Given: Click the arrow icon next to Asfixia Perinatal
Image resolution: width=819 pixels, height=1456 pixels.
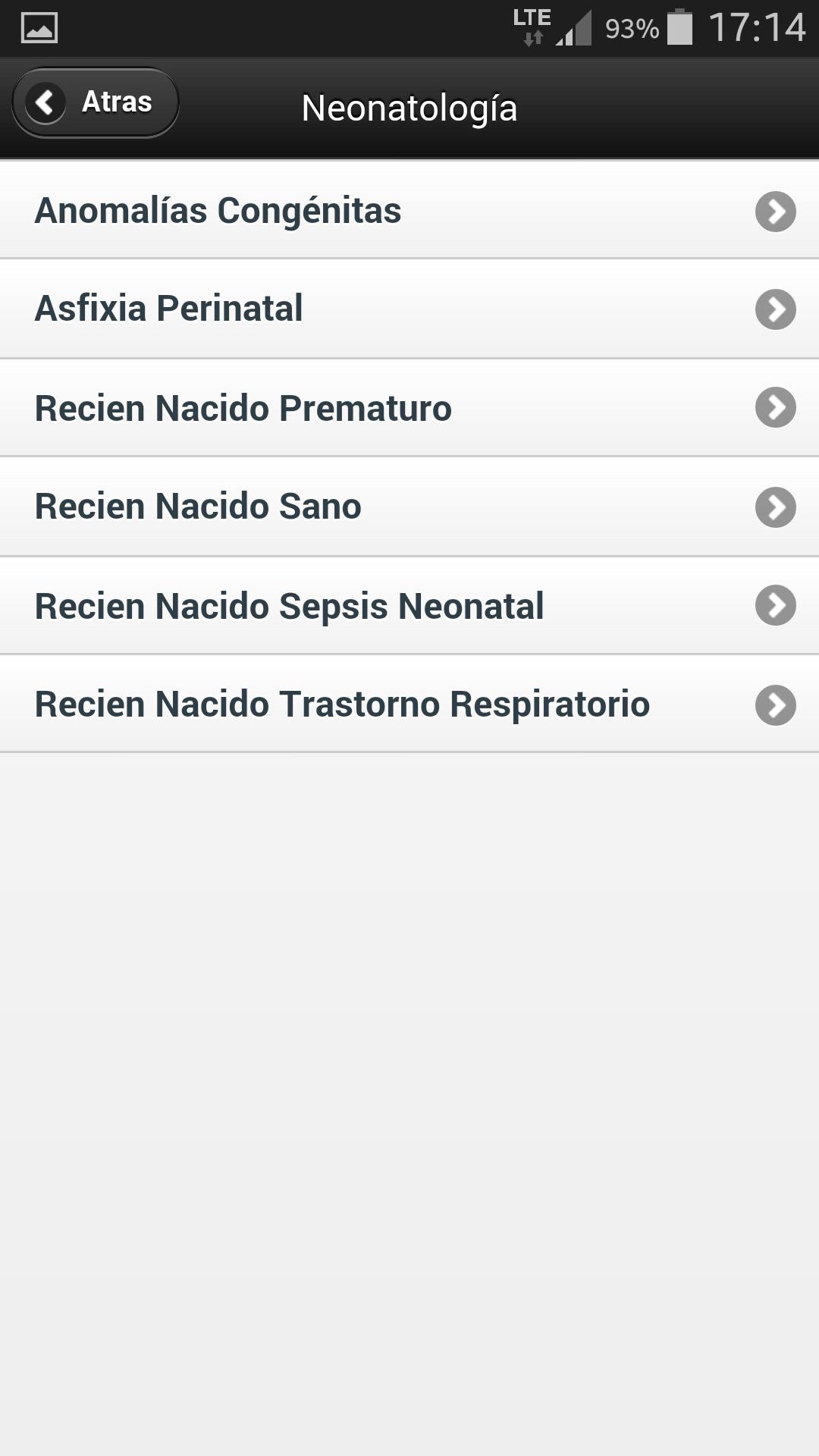Looking at the screenshot, I should click(x=775, y=309).
